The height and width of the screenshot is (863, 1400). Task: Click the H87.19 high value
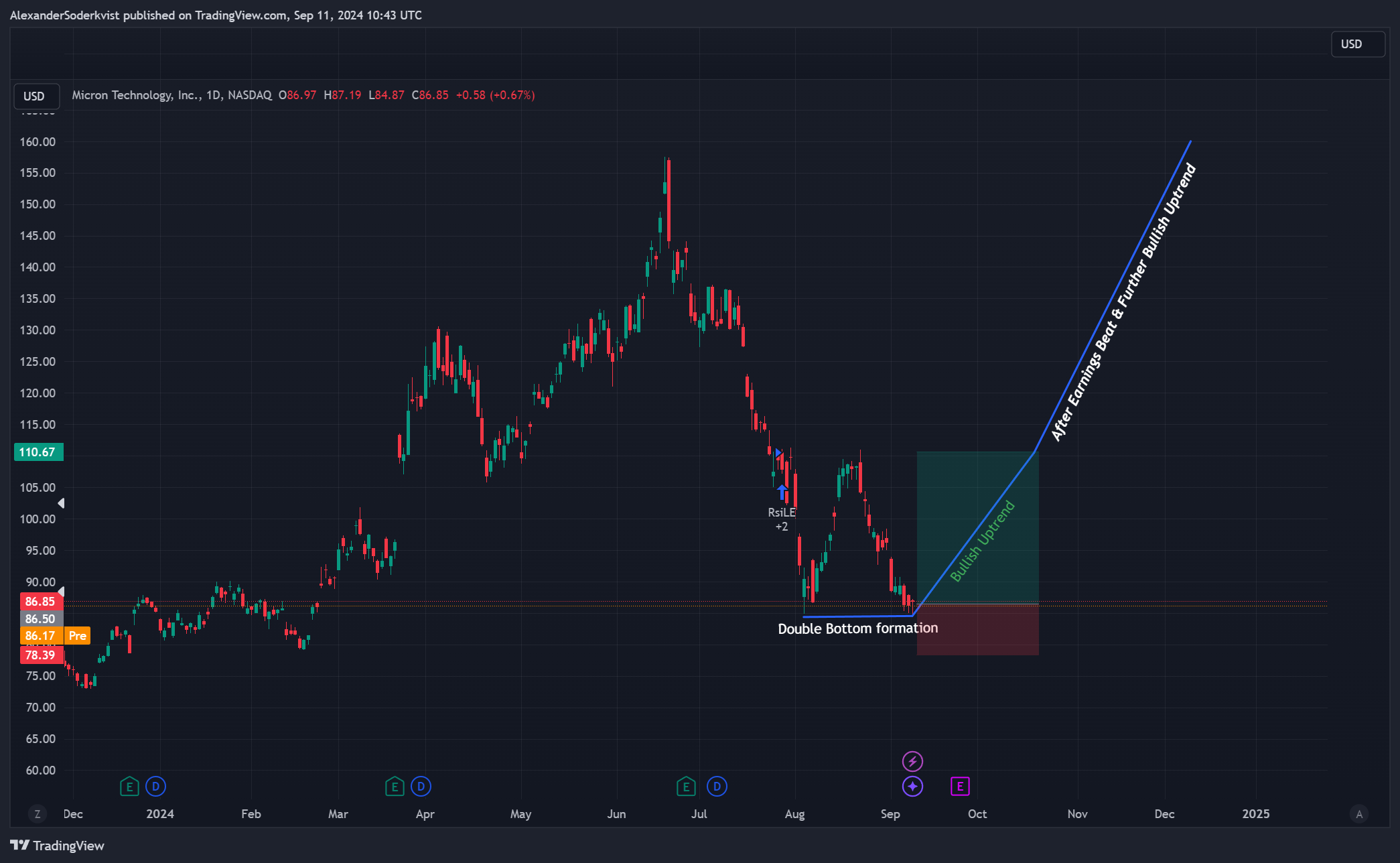(342, 95)
